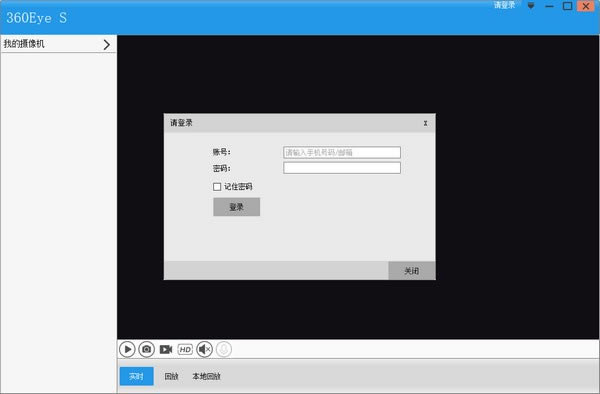600x394 pixels.
Task: Select 我的摄像机 header text
Action: pos(24,44)
